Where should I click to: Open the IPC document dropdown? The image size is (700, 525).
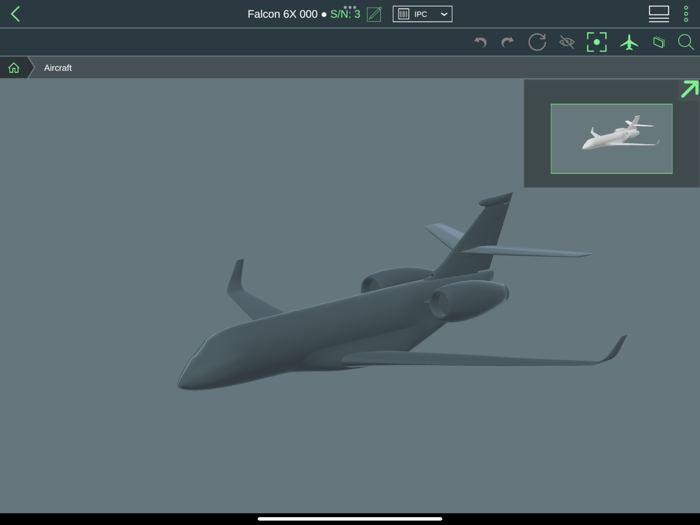(x=422, y=14)
